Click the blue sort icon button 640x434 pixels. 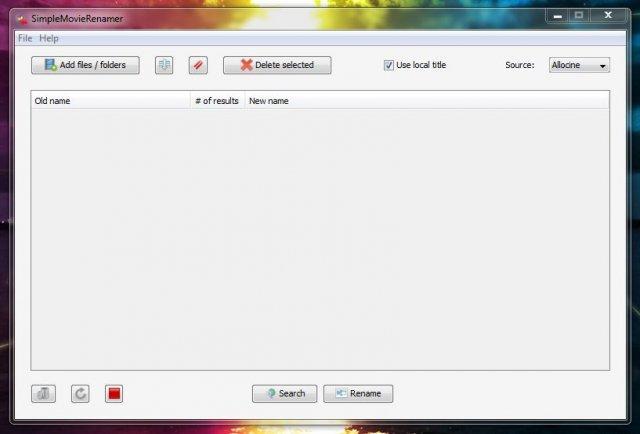click(164, 65)
